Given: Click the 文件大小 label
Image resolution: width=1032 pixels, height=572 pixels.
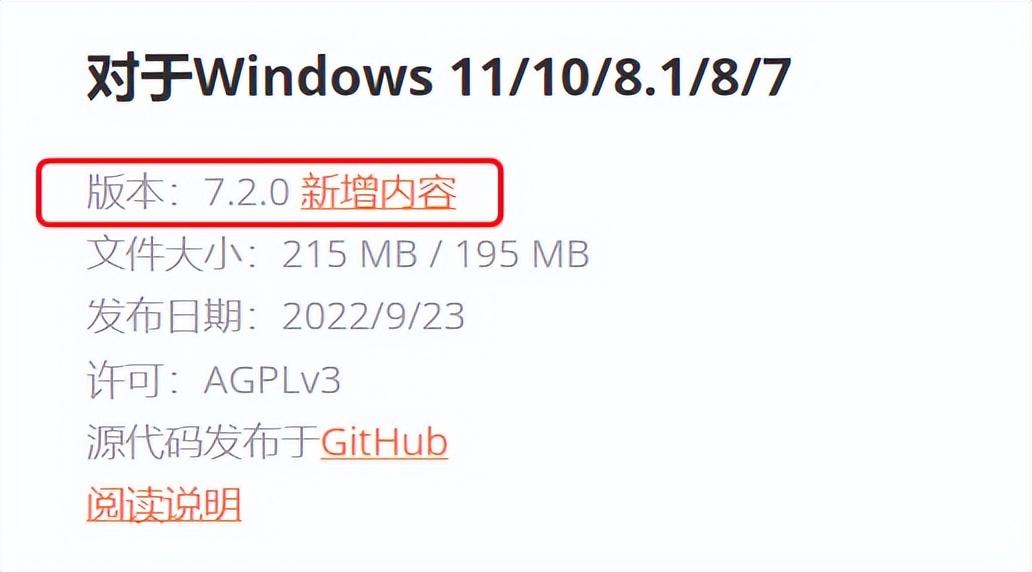Looking at the screenshot, I should click(164, 255).
